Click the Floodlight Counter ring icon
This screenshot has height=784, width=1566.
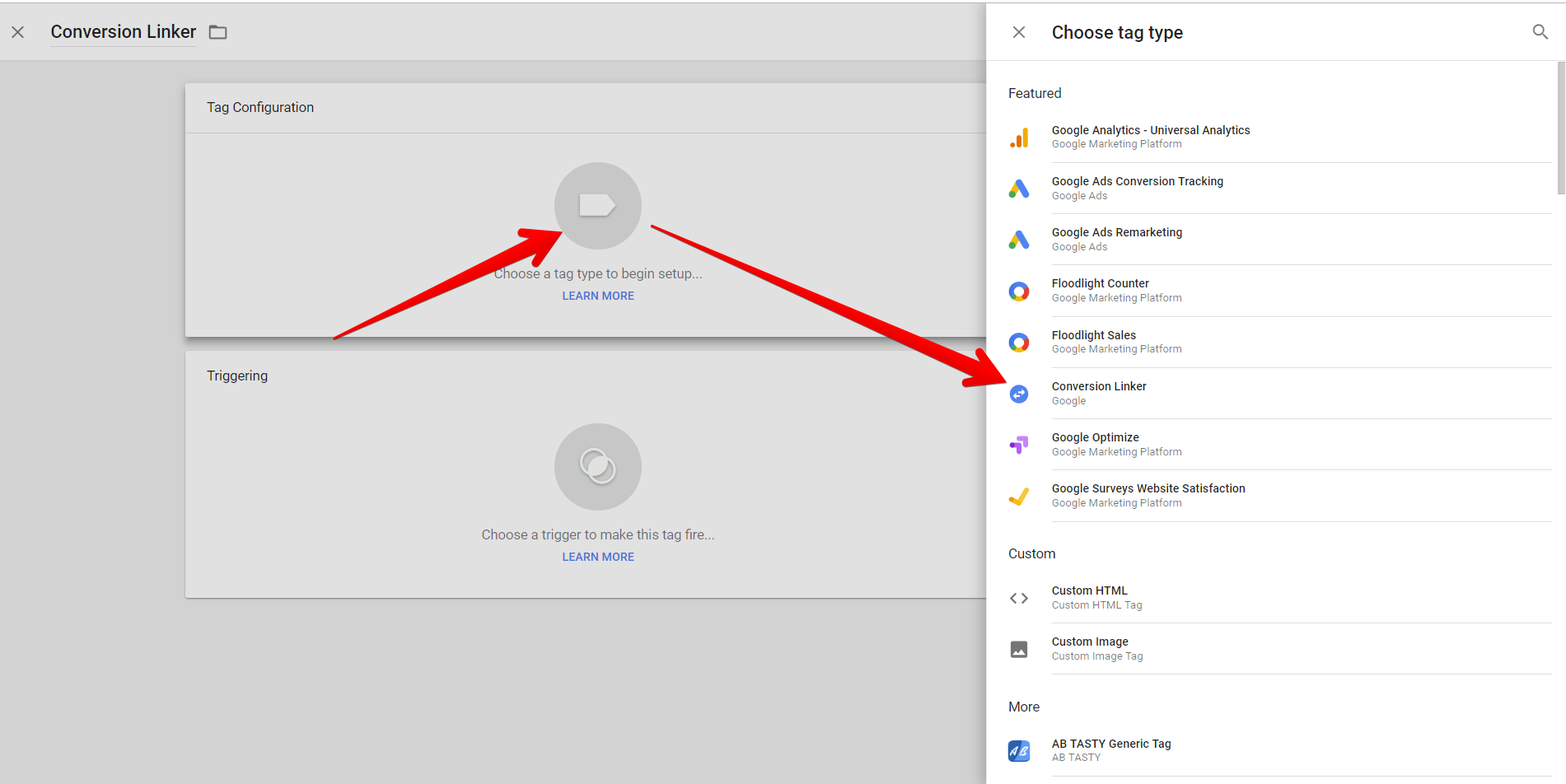click(1019, 291)
